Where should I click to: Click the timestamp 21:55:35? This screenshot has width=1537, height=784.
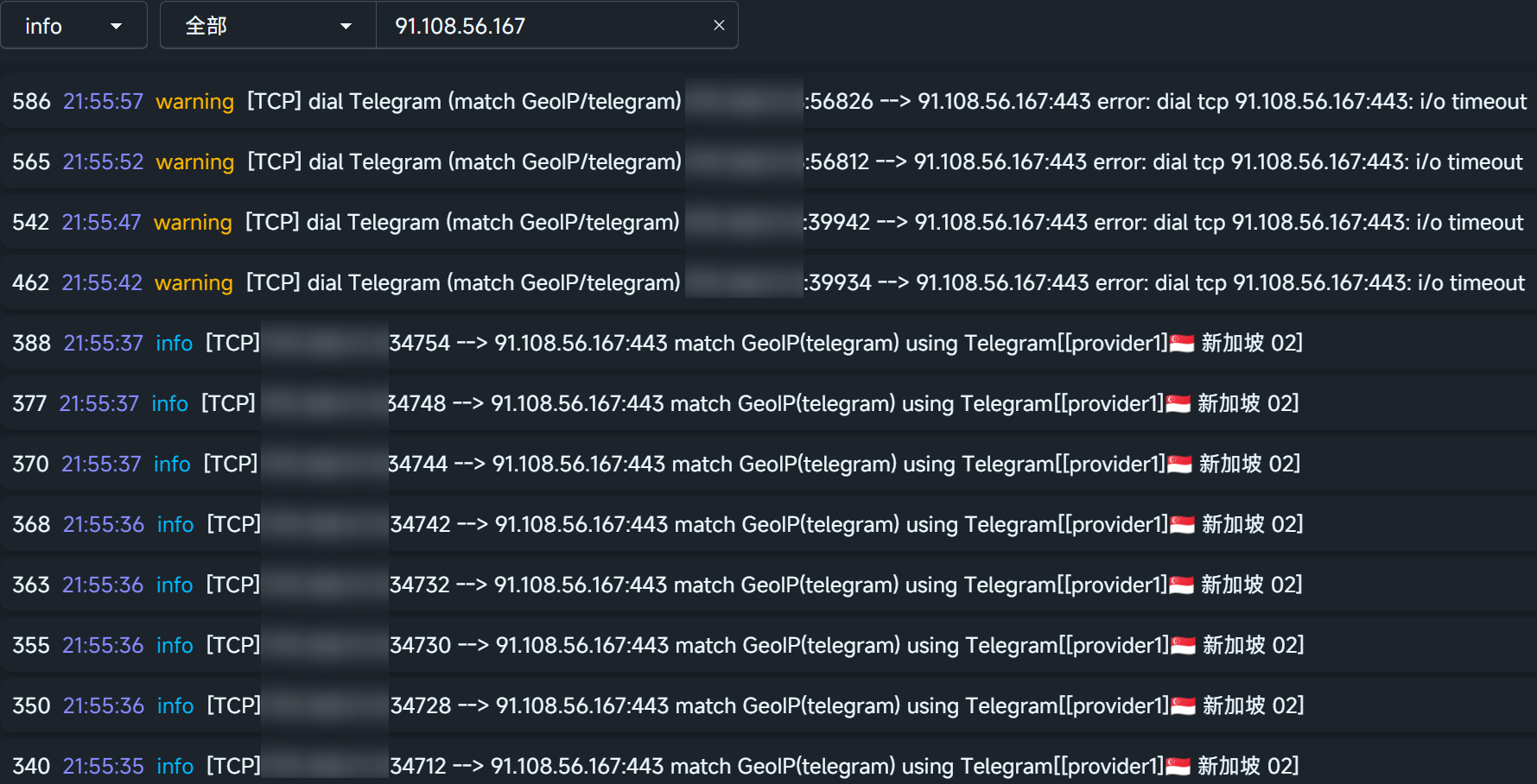(x=104, y=766)
